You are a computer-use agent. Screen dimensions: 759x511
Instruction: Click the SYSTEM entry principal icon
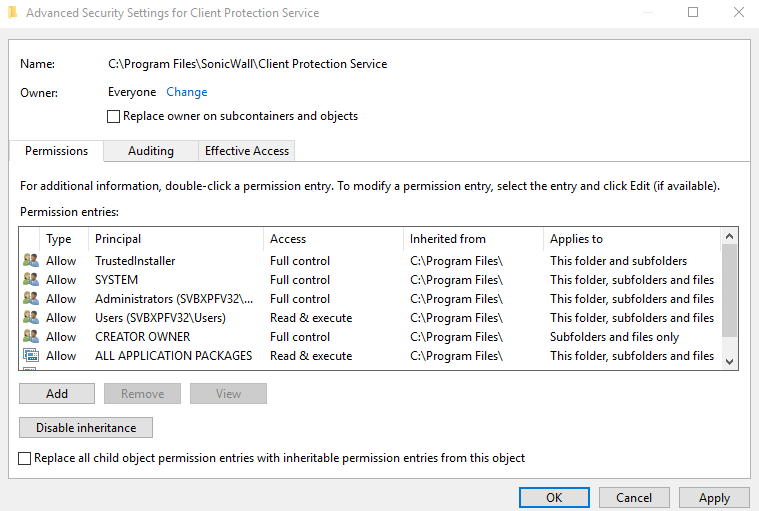[x=30, y=280]
